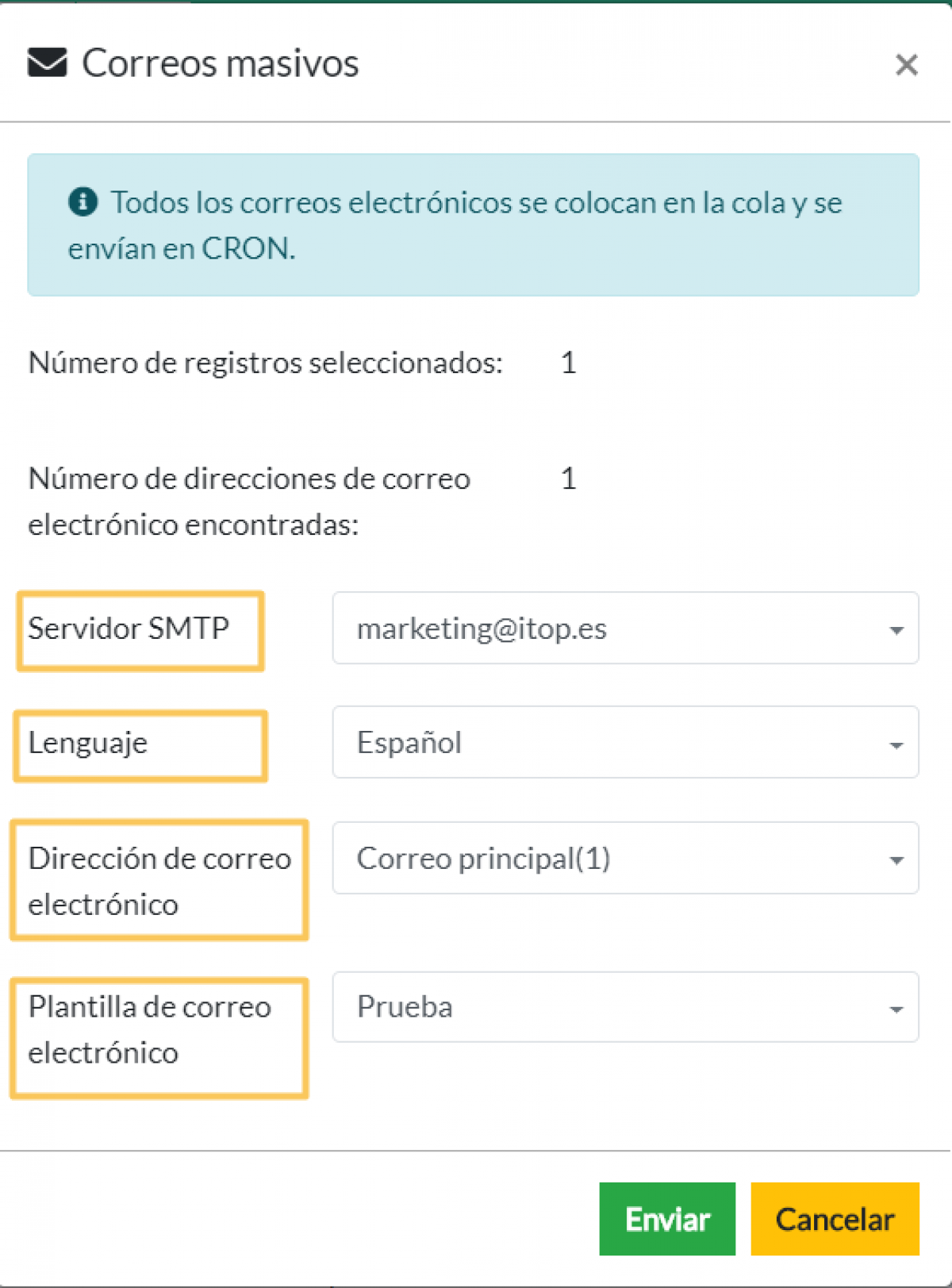
Task: Click the Servidor SMTP label
Action: [x=129, y=629]
